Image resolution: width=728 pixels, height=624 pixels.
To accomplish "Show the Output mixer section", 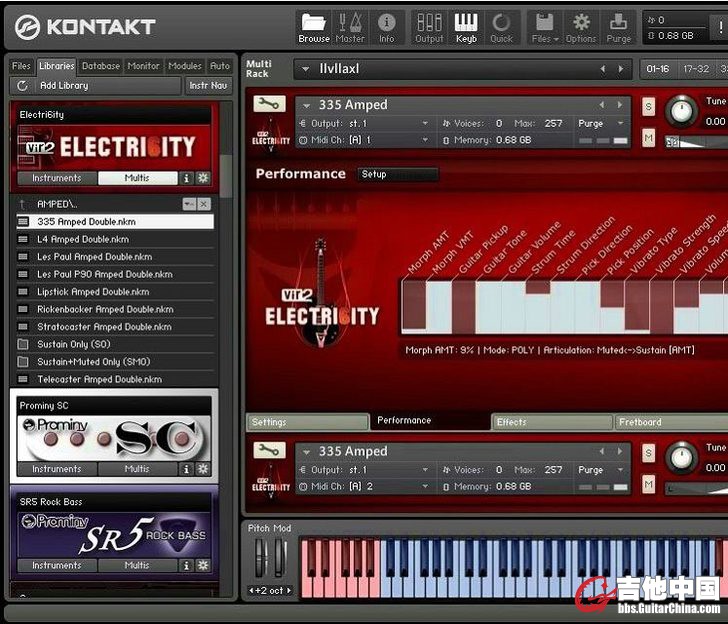I will [x=429, y=28].
